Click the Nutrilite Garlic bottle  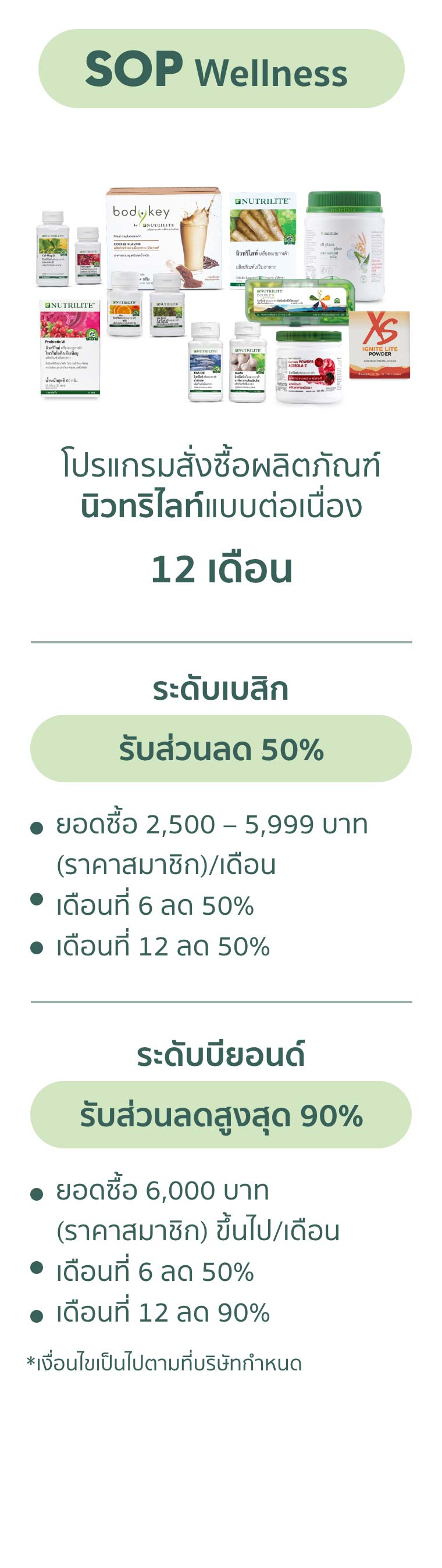tap(247, 361)
